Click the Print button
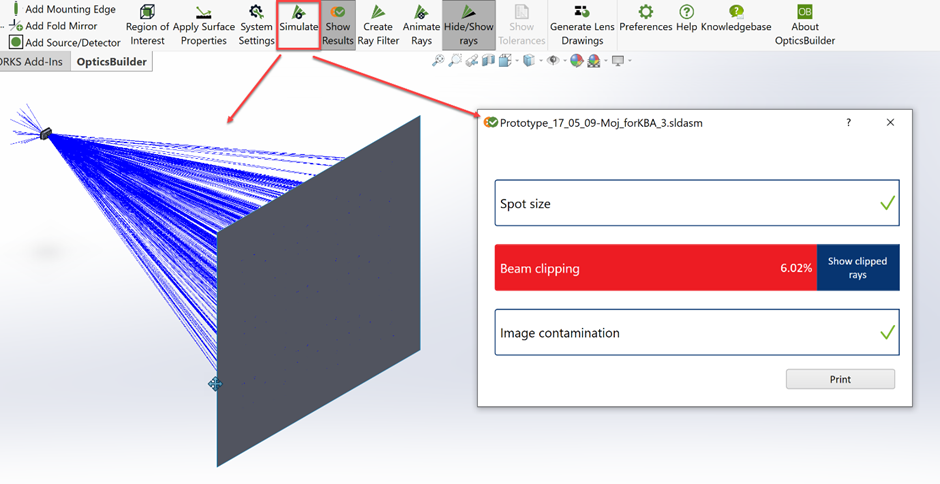Viewport: 940px width, 484px height. [840, 379]
